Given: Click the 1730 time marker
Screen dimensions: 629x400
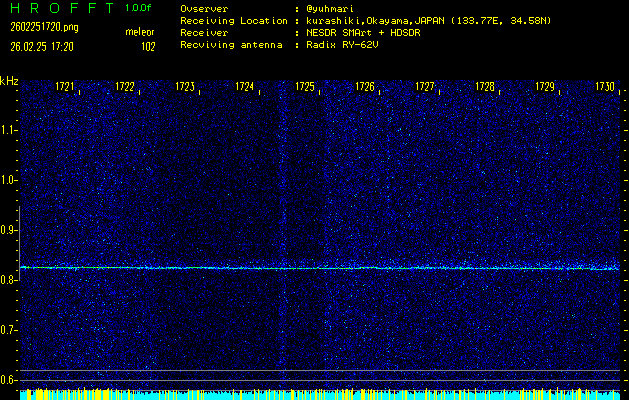Looking at the screenshot, I should [x=605, y=88].
